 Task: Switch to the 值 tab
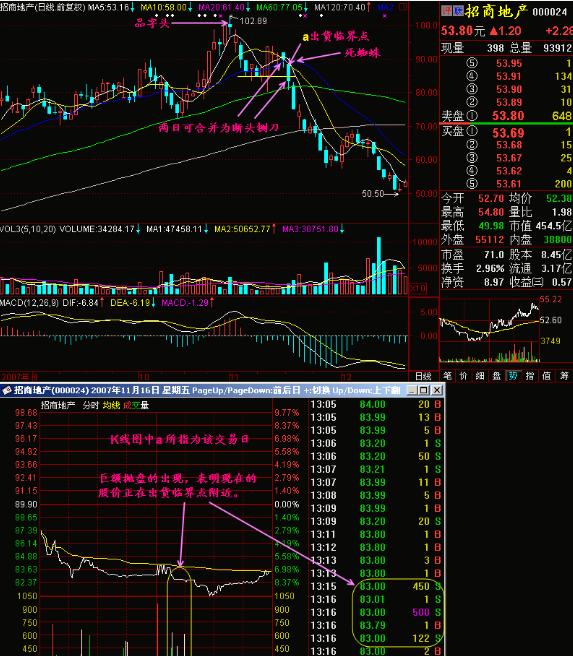click(546, 376)
